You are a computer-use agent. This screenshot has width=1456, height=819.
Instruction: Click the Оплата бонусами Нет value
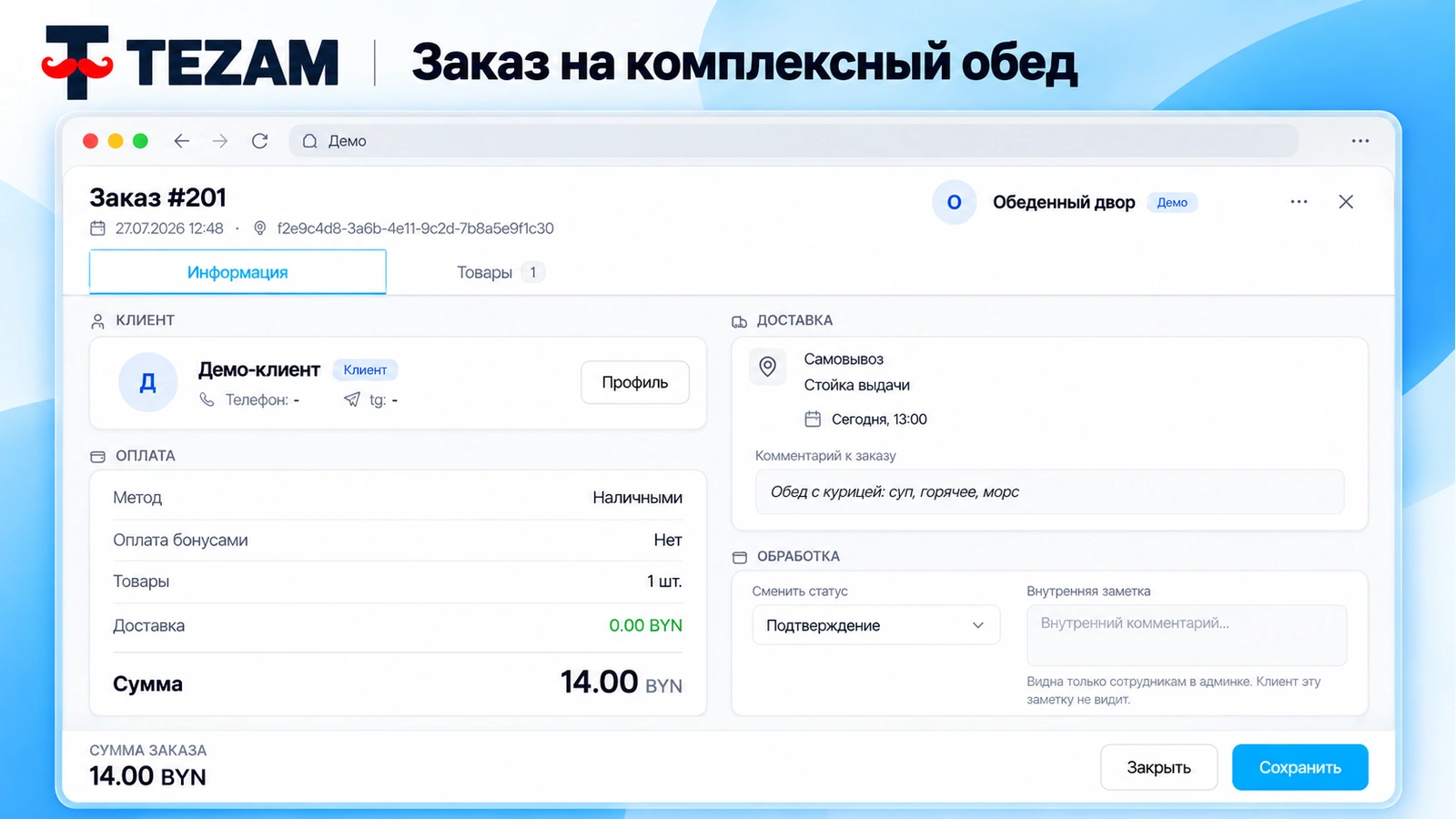click(x=668, y=540)
